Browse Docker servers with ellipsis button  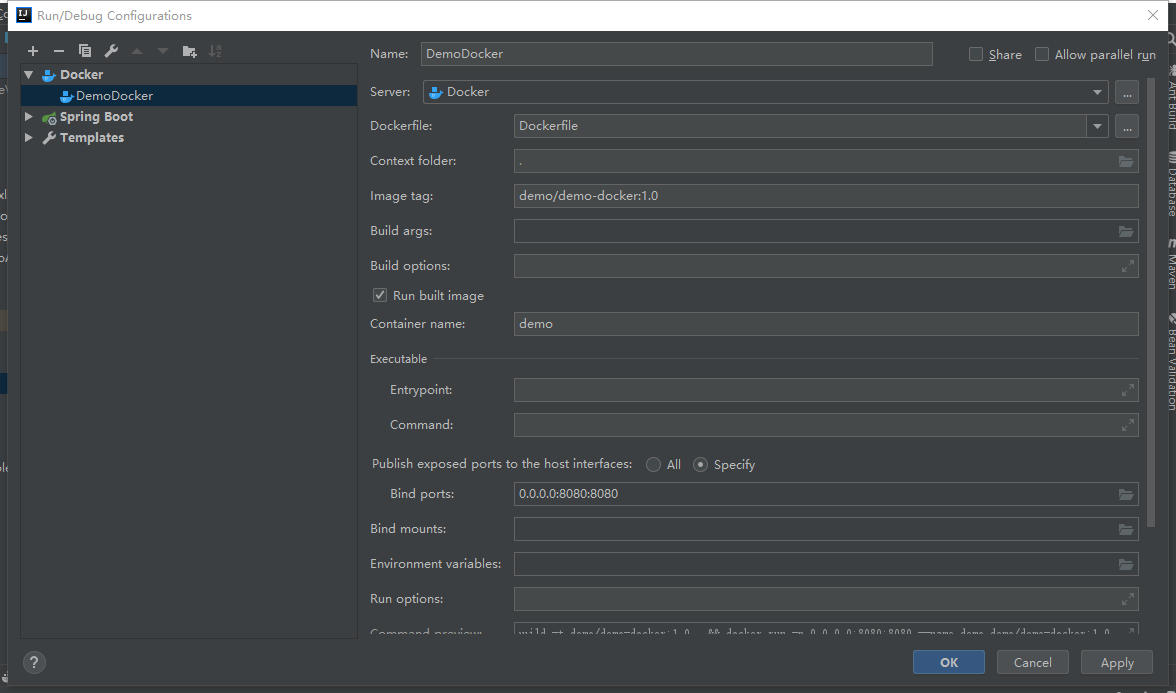(1126, 92)
